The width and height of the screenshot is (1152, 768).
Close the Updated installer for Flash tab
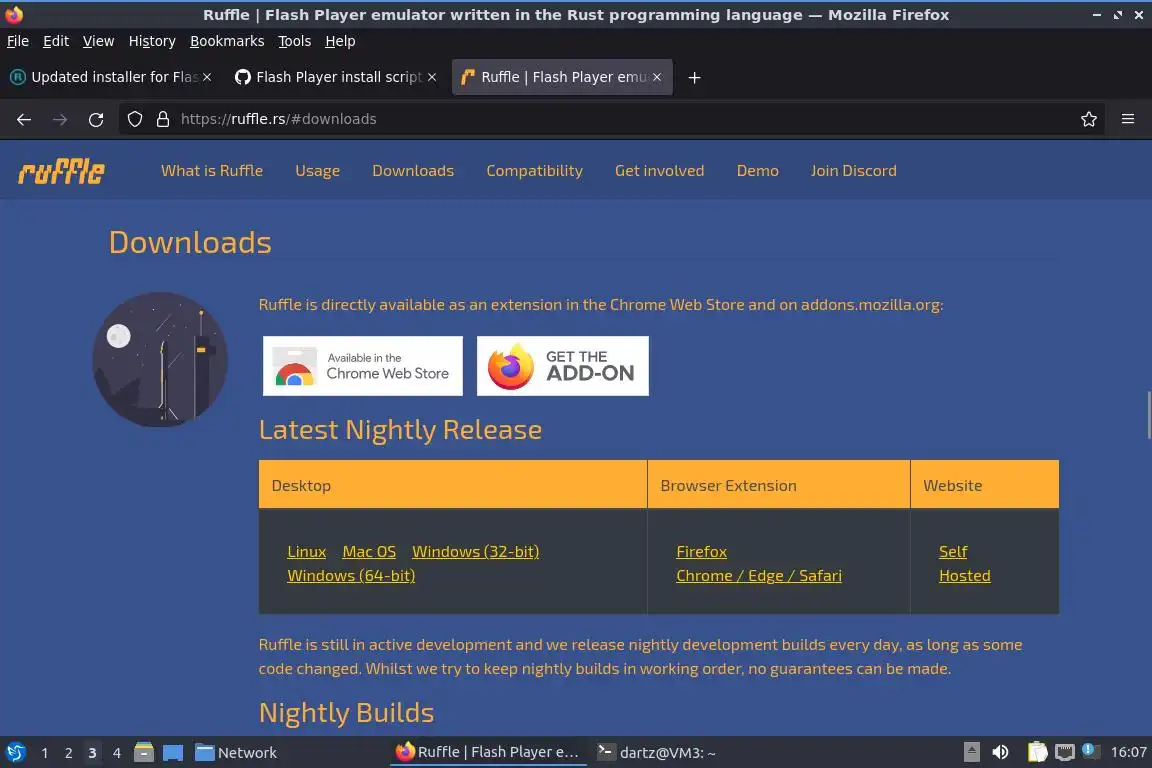(x=207, y=77)
